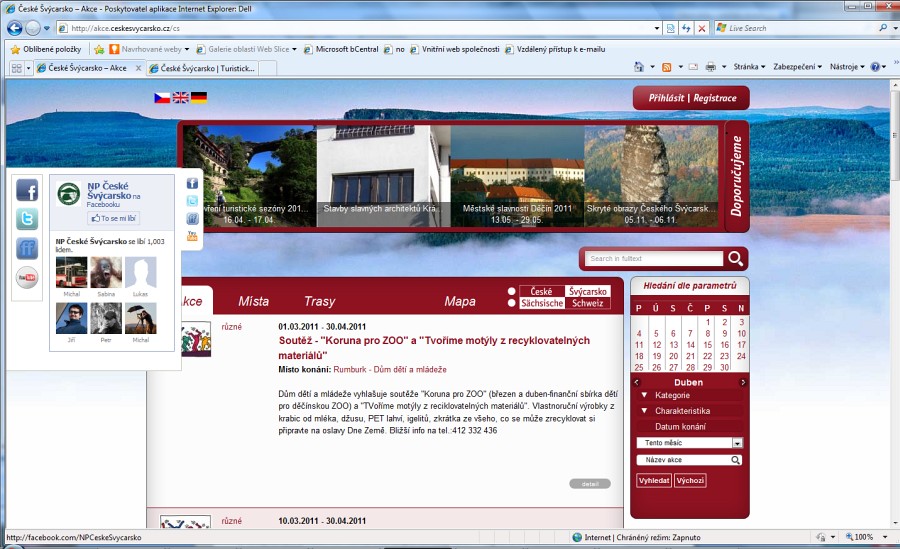
Task: Open the Místa tab
Action: click(253, 301)
